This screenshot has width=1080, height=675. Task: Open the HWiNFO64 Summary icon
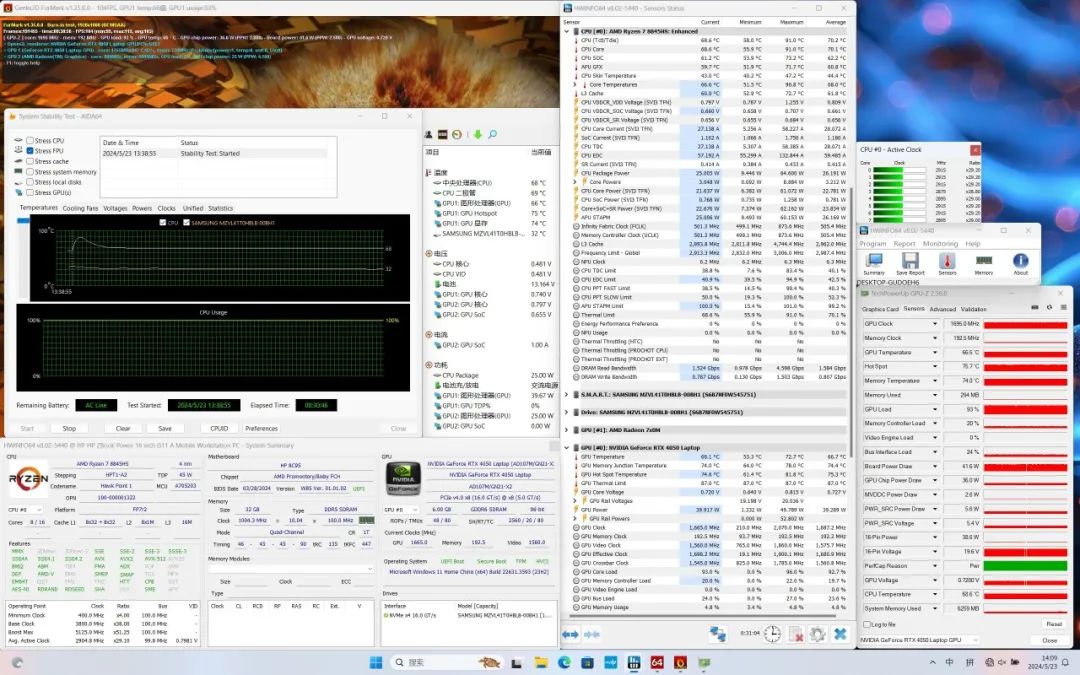tap(874, 262)
